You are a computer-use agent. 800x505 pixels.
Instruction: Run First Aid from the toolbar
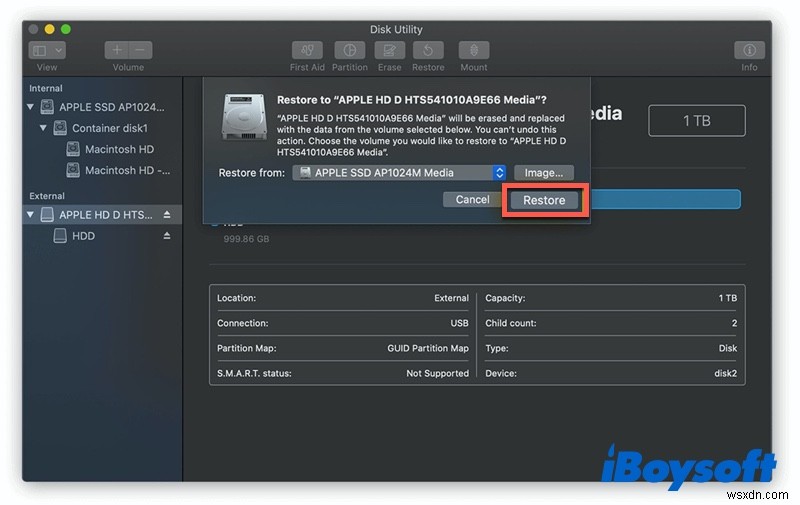pyautogui.click(x=307, y=50)
